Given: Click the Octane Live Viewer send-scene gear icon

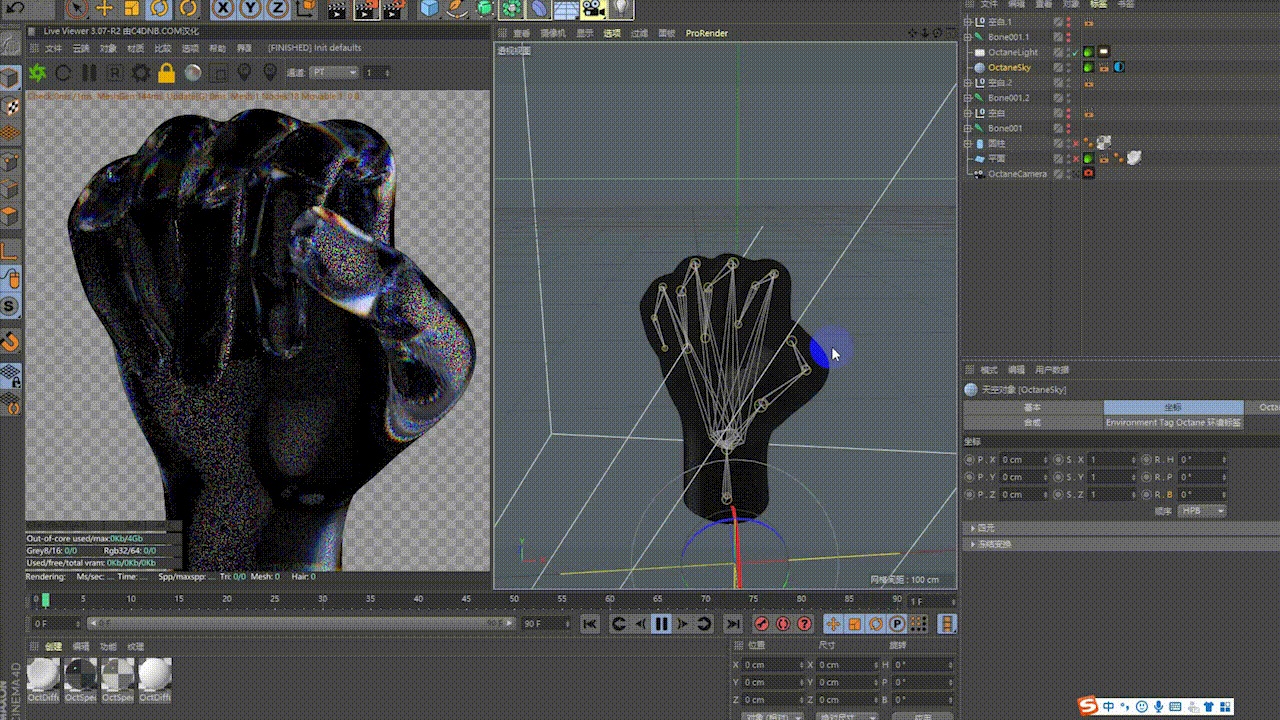Looking at the screenshot, I should tap(37, 73).
